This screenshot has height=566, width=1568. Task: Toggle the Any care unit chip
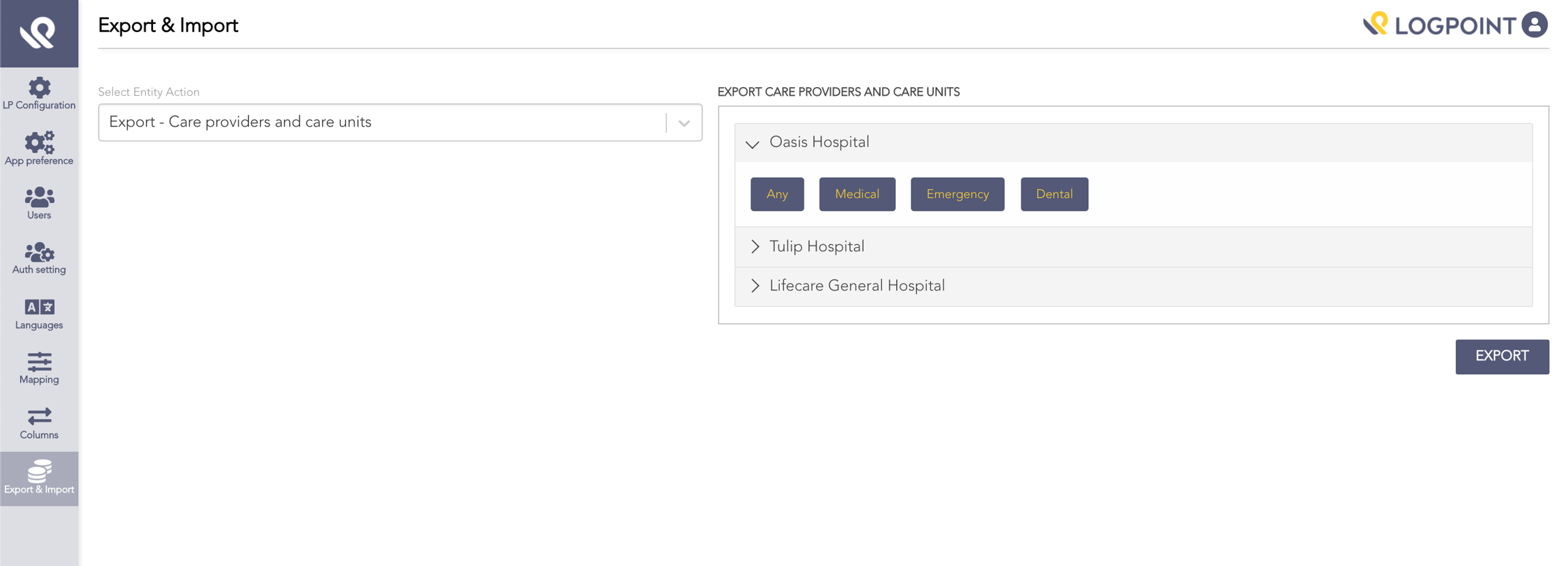(777, 195)
